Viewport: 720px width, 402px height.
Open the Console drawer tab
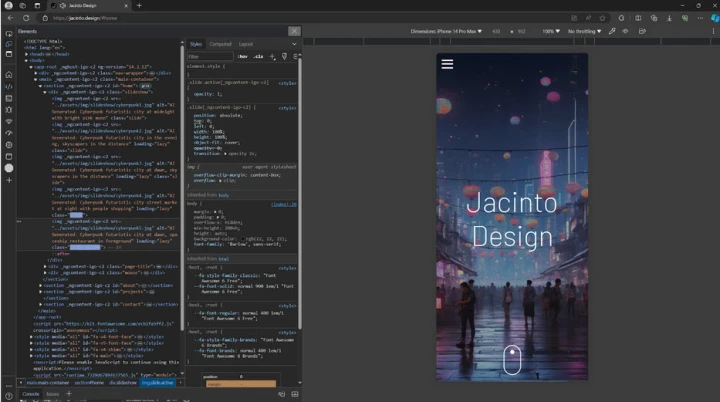coord(31,394)
